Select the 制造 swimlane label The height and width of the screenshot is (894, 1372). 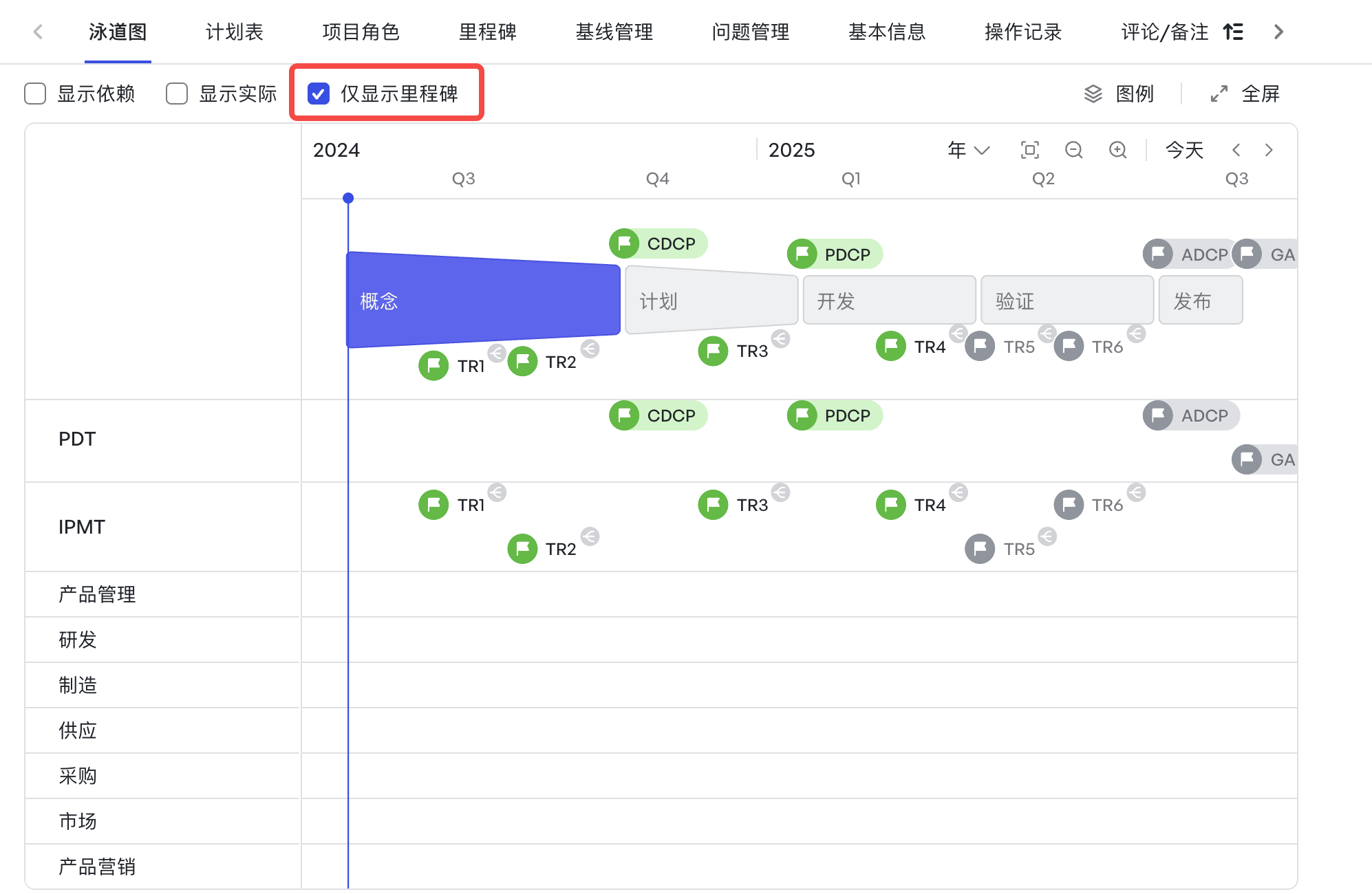(x=78, y=685)
